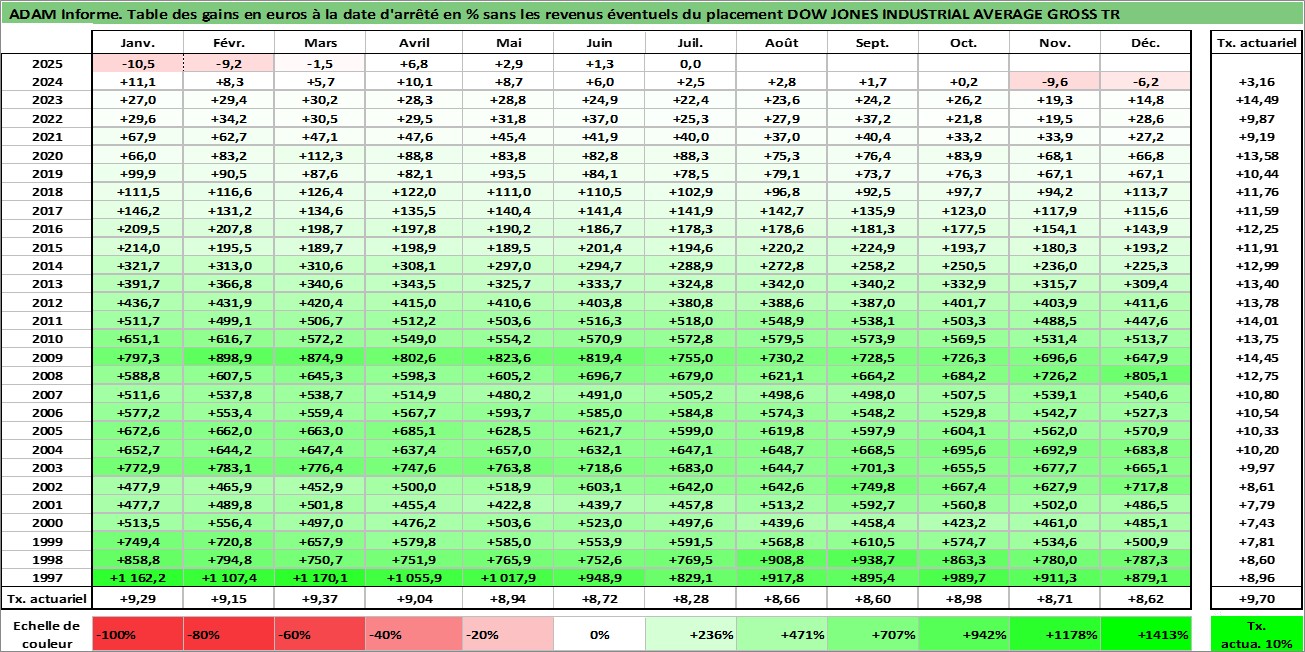Click the -9,2 cell for February 2025
This screenshot has height=652, width=1305.
[229, 63]
